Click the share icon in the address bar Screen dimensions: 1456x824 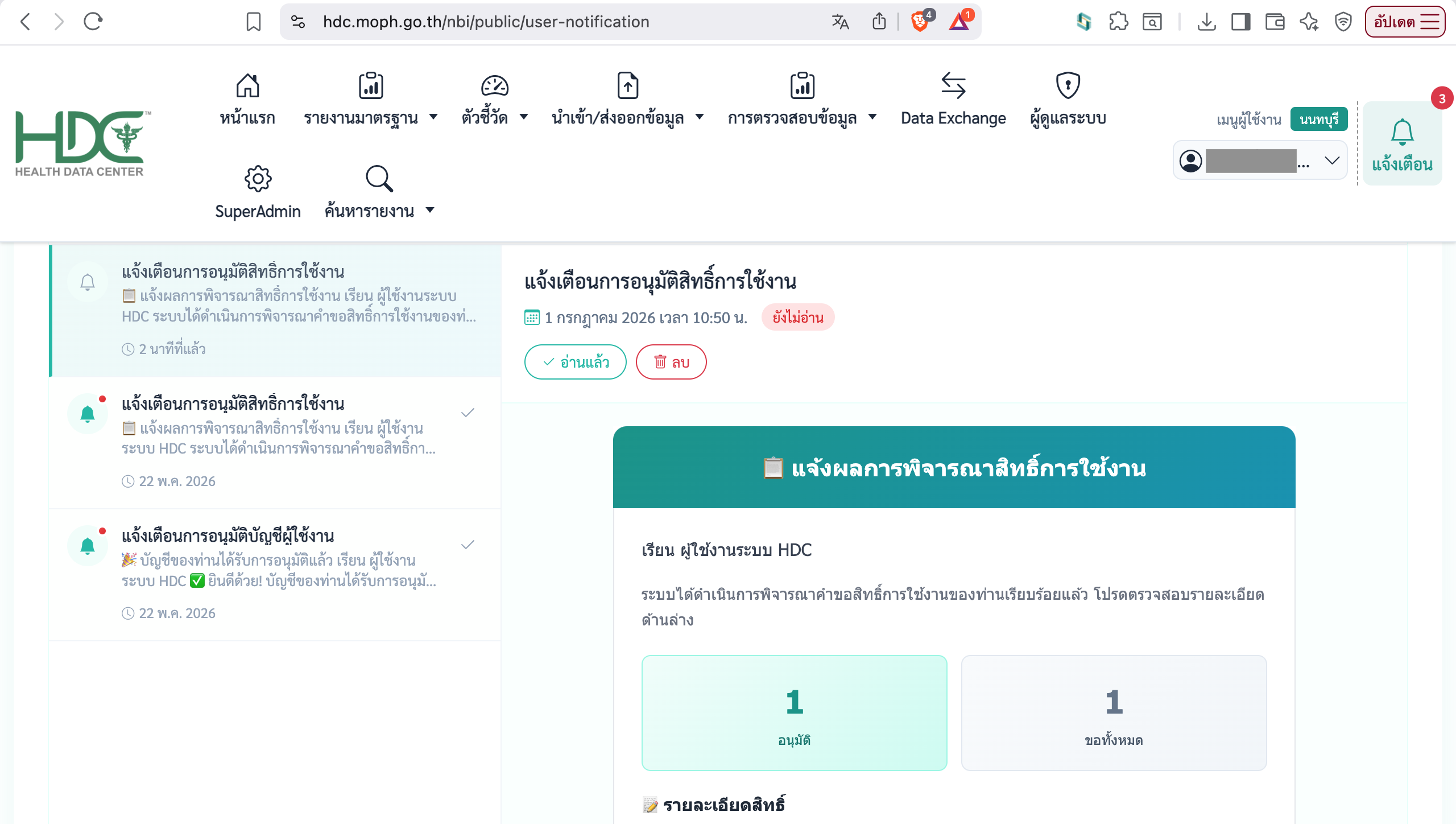pos(879,22)
